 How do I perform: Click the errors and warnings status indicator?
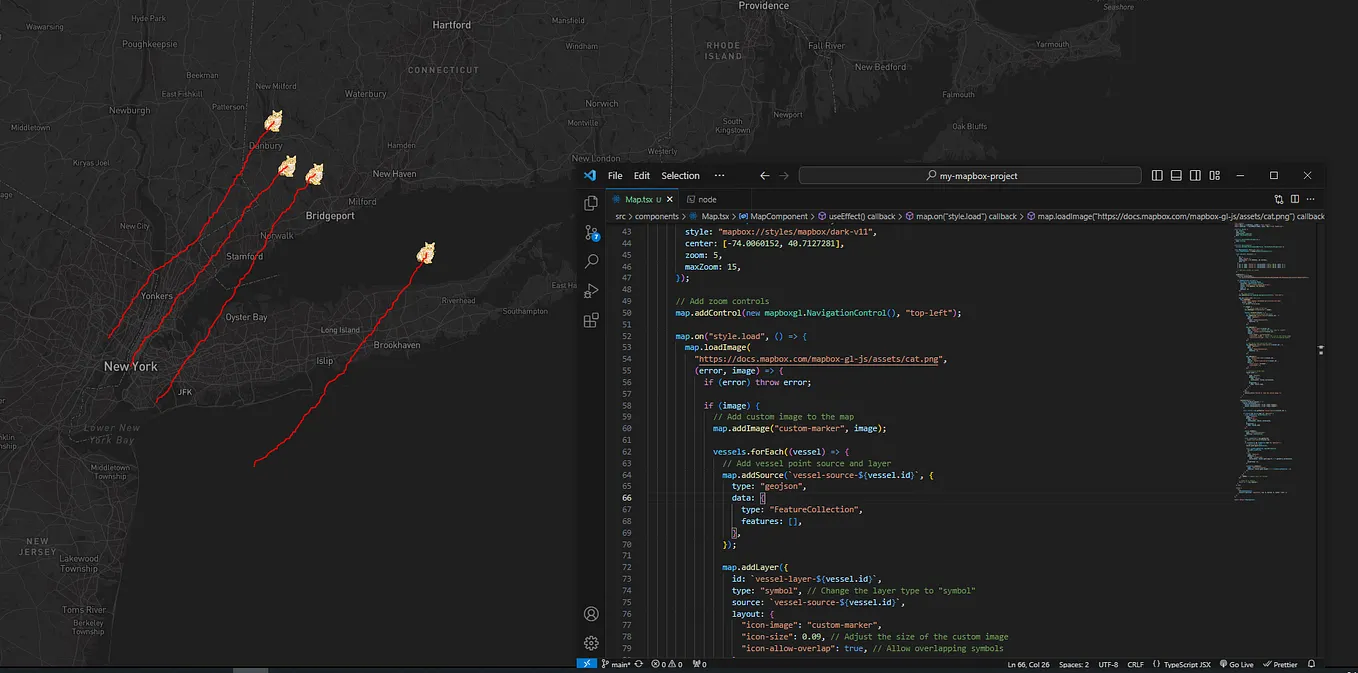tap(665, 663)
